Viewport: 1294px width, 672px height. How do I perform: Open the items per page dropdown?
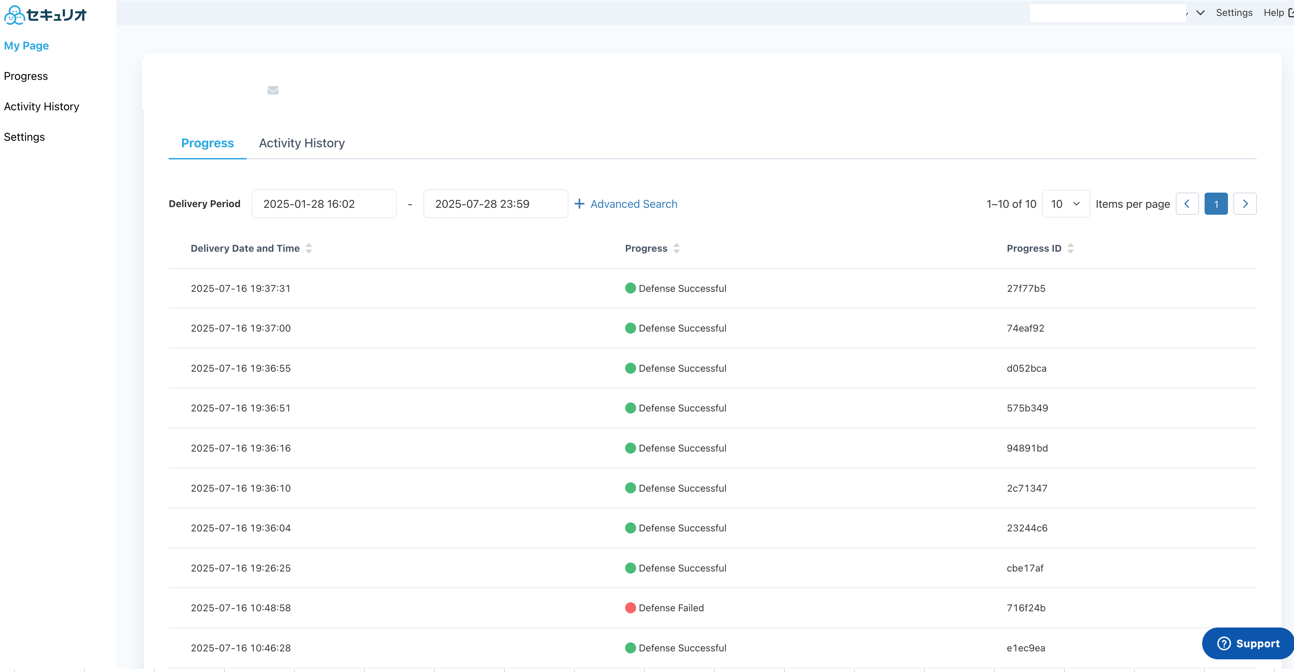point(1065,204)
